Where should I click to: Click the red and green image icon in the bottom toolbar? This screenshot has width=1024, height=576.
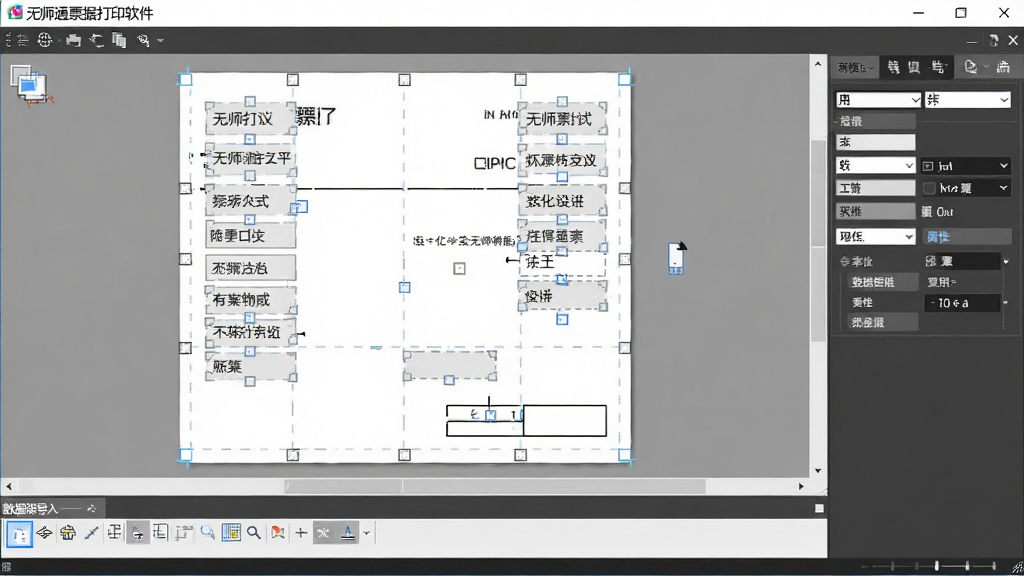278,533
